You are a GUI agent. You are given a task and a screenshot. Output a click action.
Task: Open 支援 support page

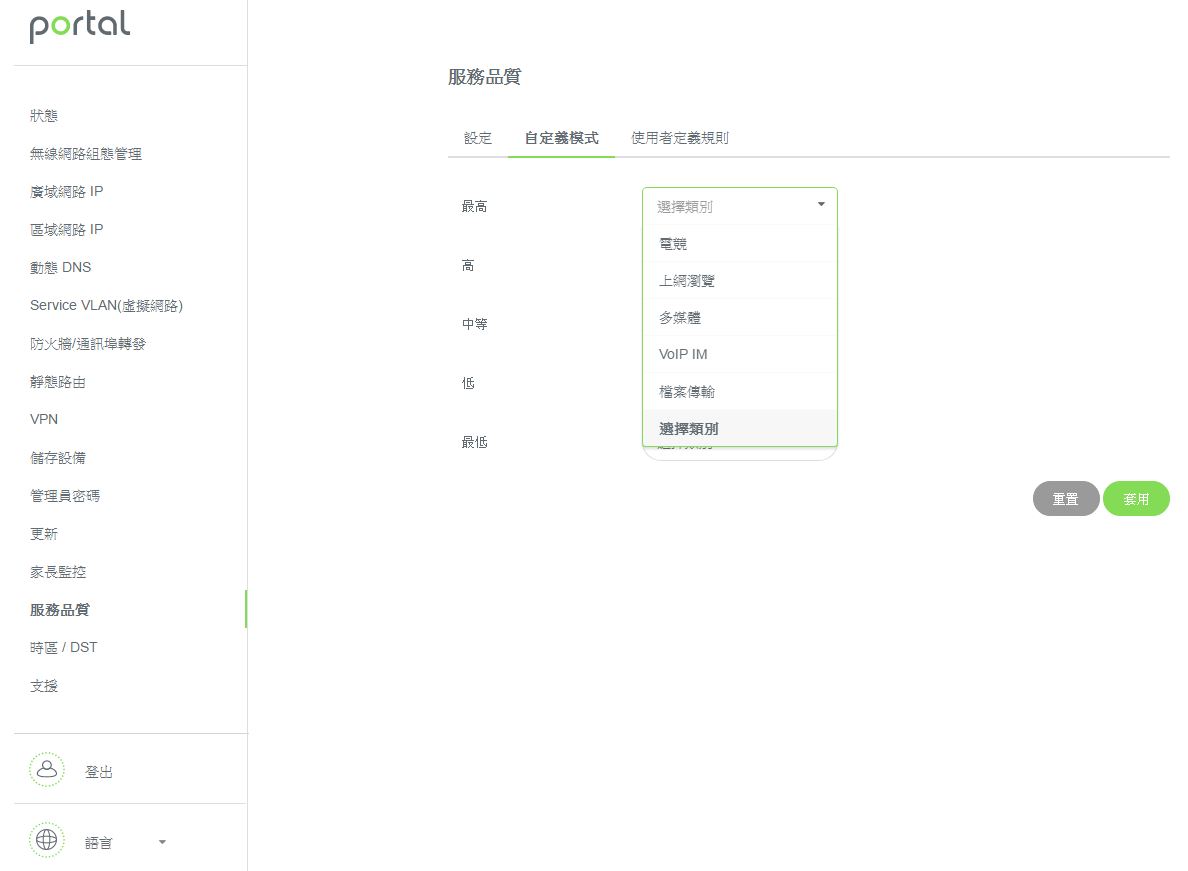pos(44,685)
